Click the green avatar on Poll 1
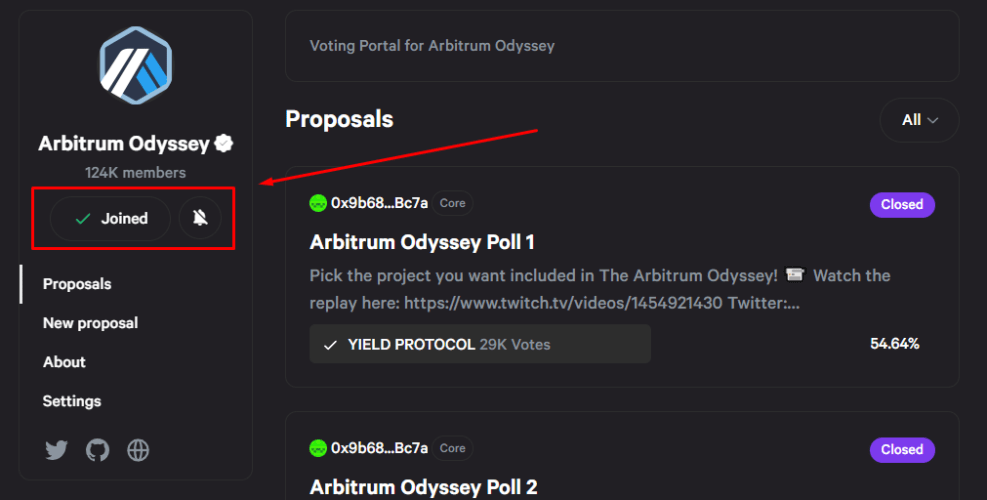The image size is (987, 500). pyautogui.click(x=318, y=203)
